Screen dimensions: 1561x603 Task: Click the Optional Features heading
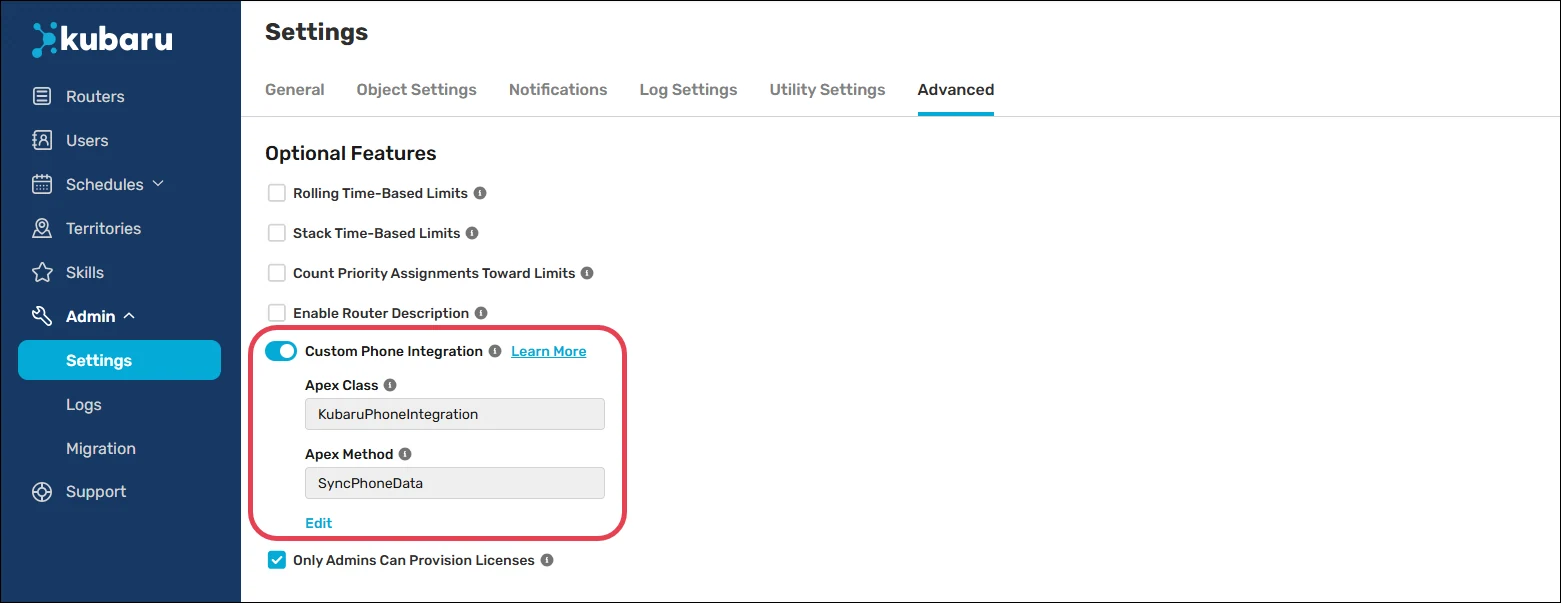pyautogui.click(x=351, y=154)
